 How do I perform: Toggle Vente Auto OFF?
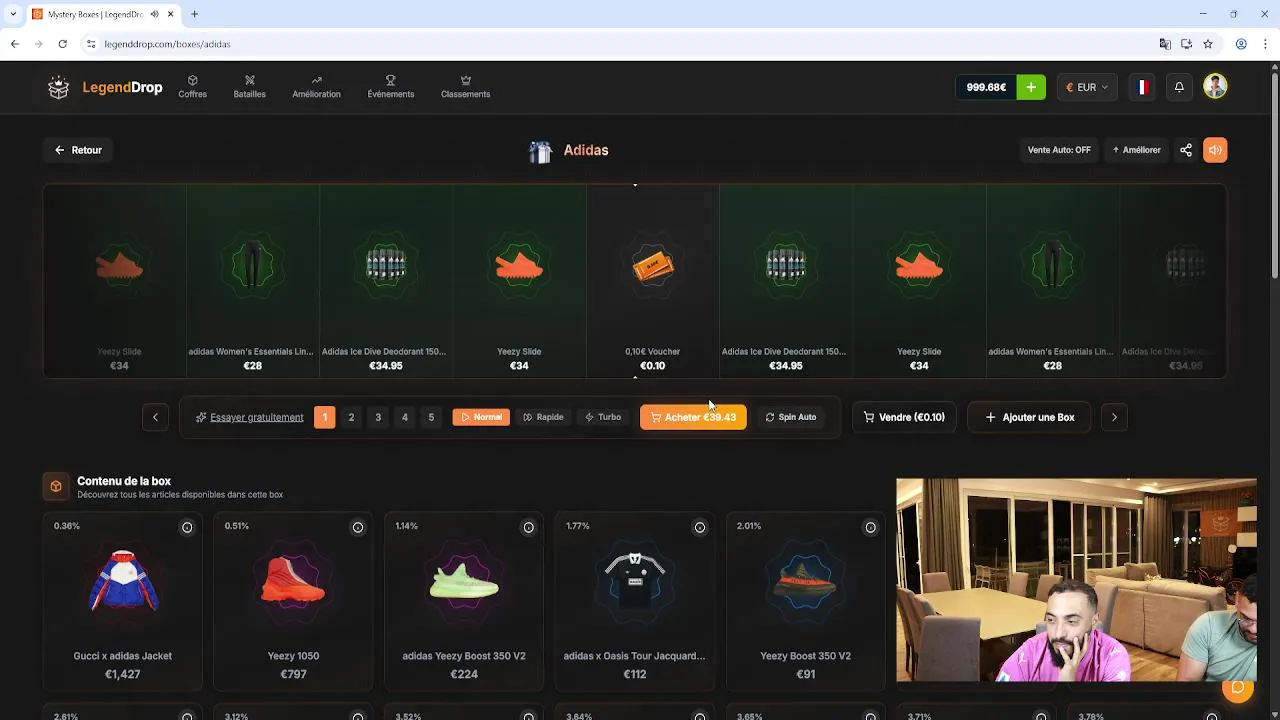1059,150
